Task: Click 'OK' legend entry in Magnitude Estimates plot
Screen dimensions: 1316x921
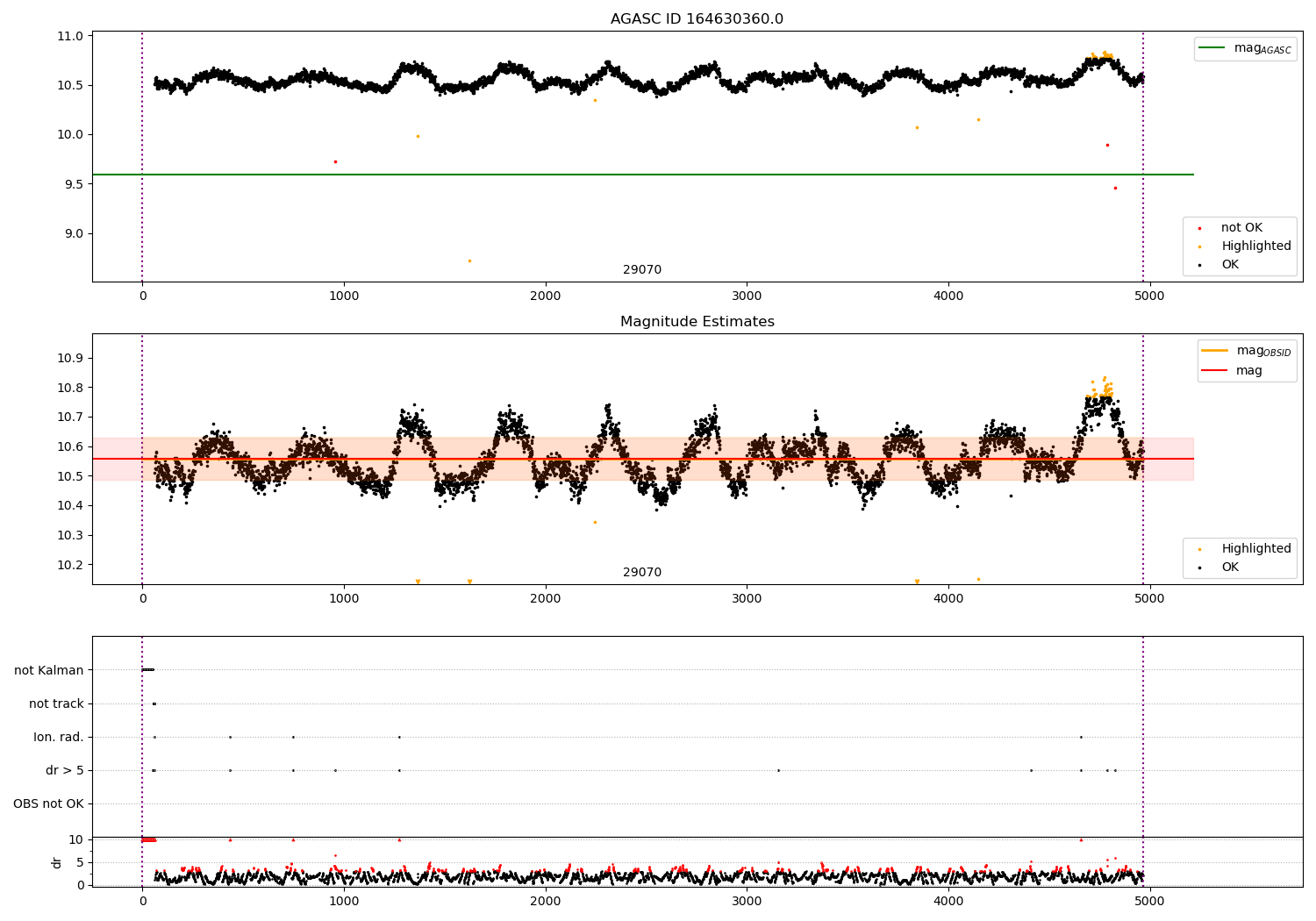Action: point(1220,568)
